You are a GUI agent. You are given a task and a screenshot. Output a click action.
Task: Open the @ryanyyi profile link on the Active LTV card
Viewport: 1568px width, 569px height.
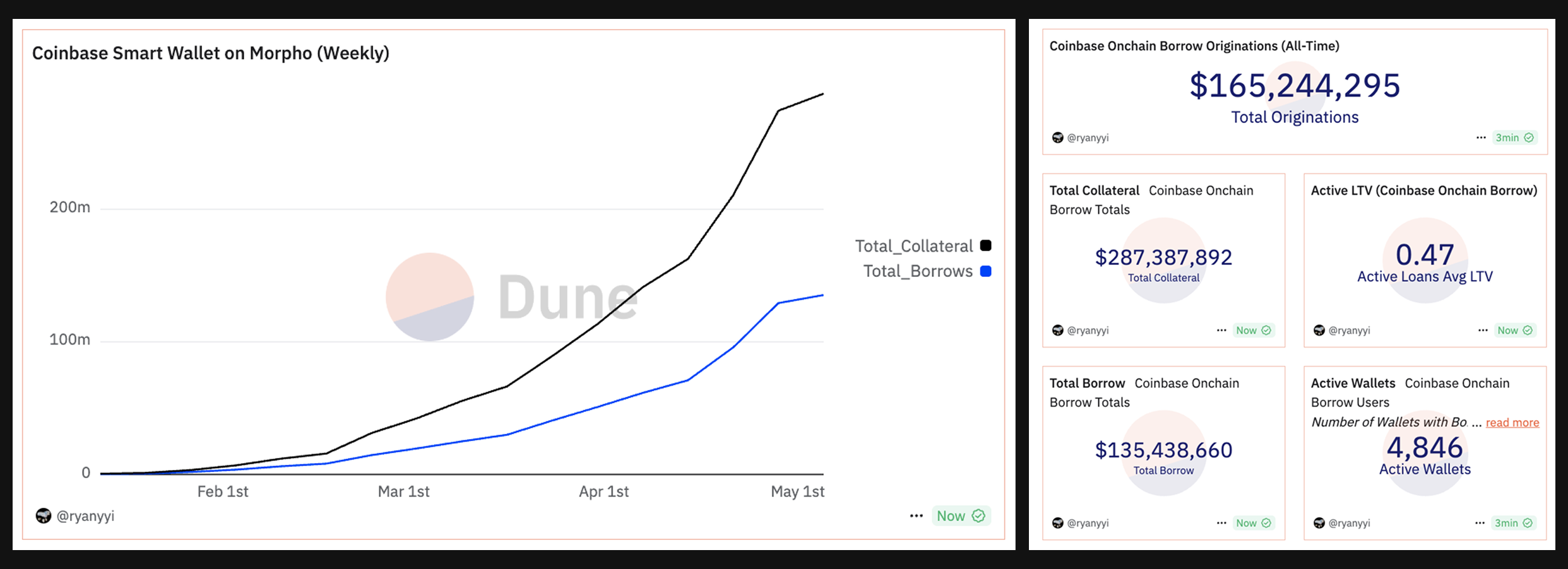click(x=1349, y=331)
